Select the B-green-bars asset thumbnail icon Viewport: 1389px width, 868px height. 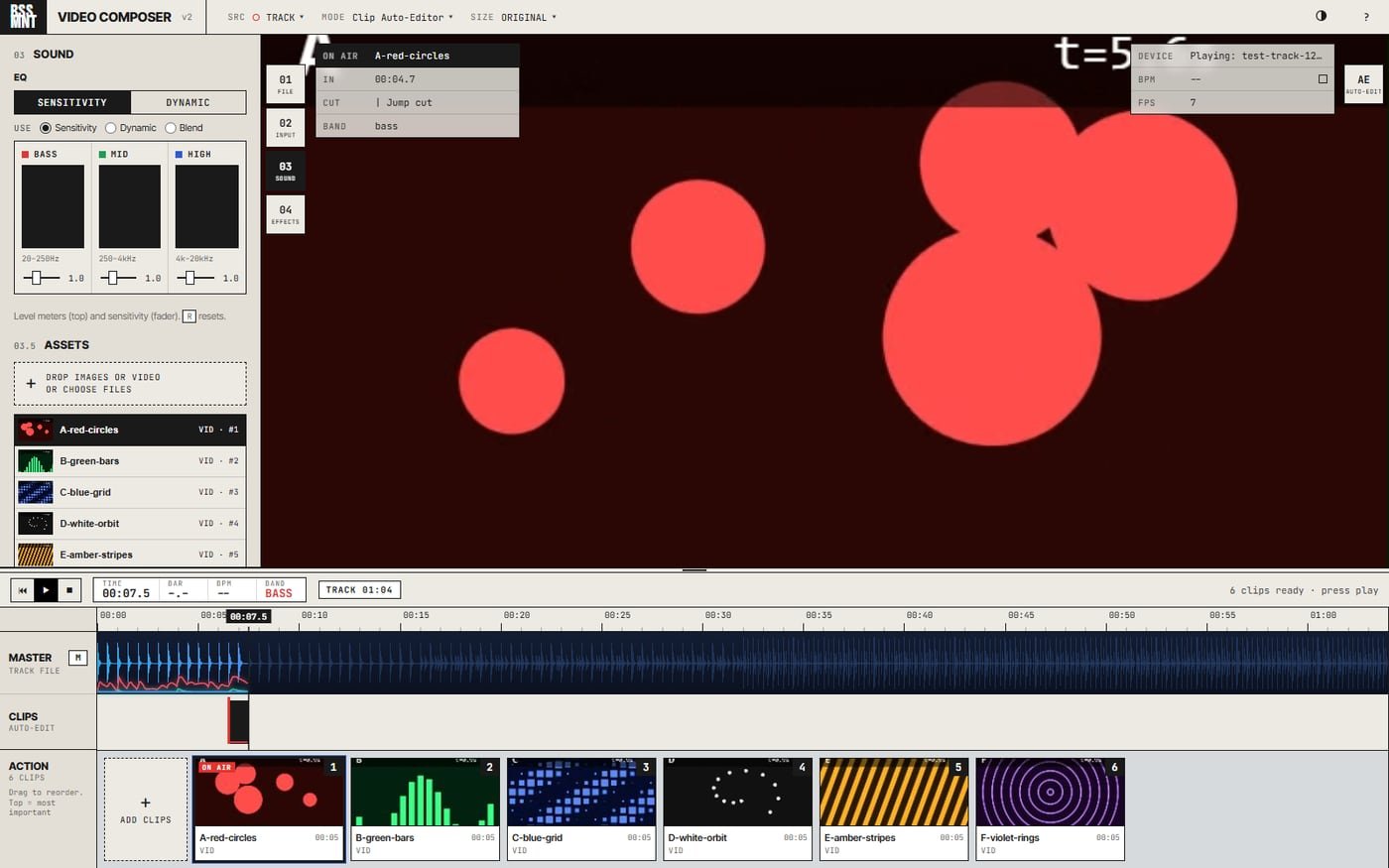(x=36, y=461)
